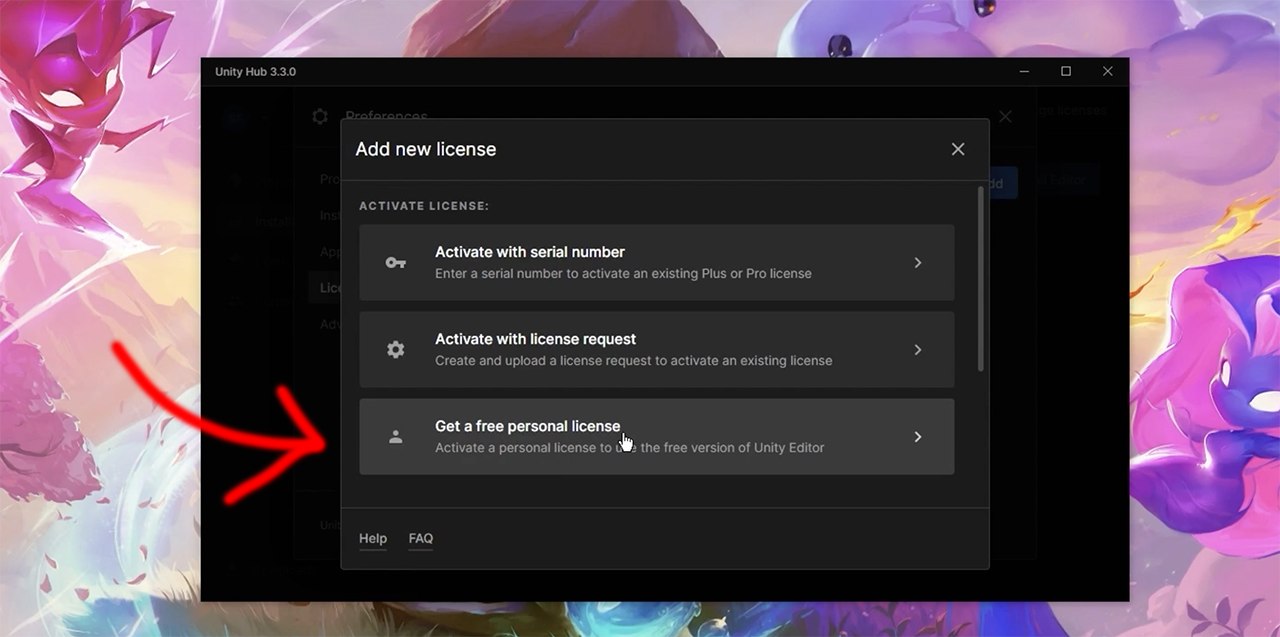Screen dimensions: 1280x637
Task: Click the gear icon beside license request
Action: click(x=396, y=350)
